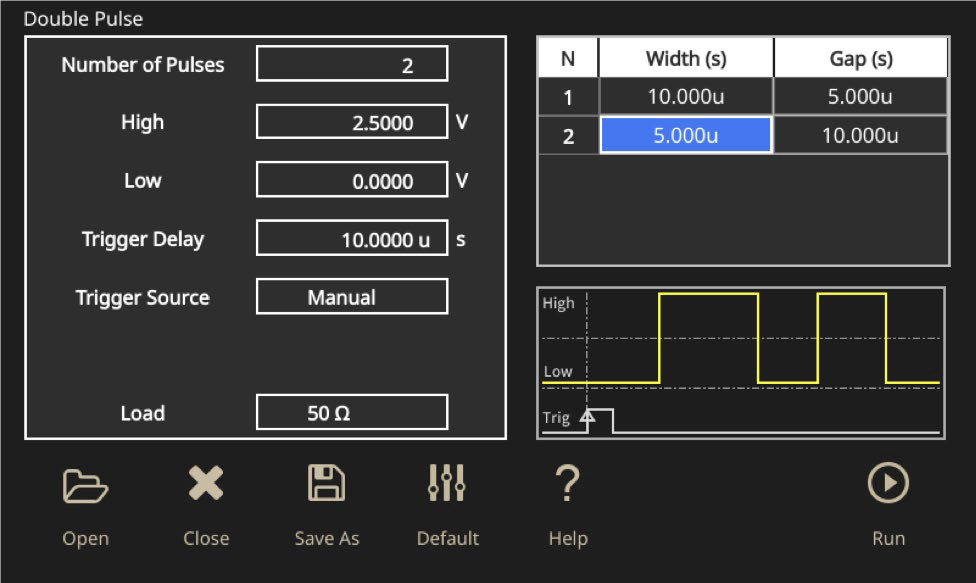Image resolution: width=976 pixels, height=583 pixels.
Task: Open Help with the question mark icon
Action: point(567,485)
